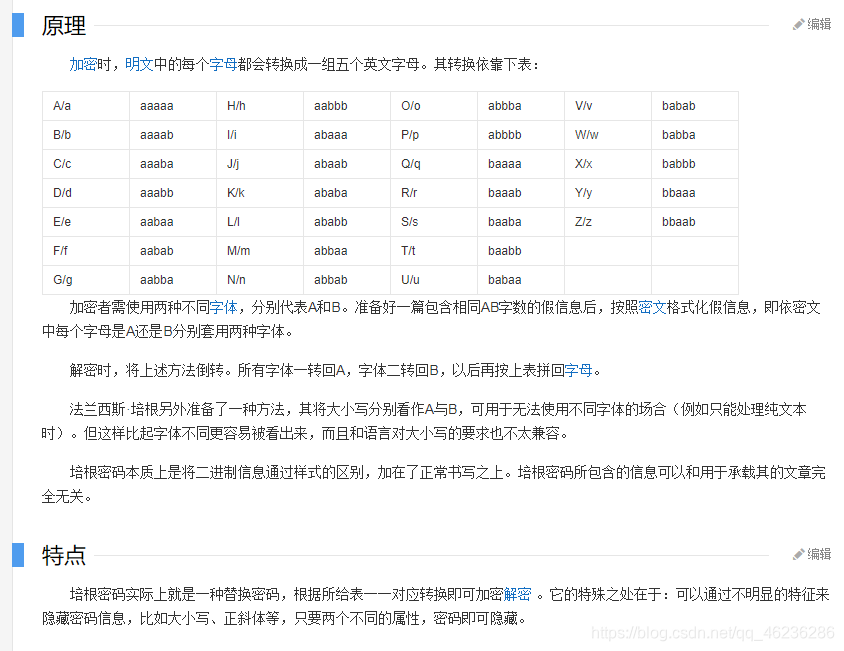Click the table cell O/o
Screen dimensions: 844x651
pyautogui.click(x=434, y=106)
